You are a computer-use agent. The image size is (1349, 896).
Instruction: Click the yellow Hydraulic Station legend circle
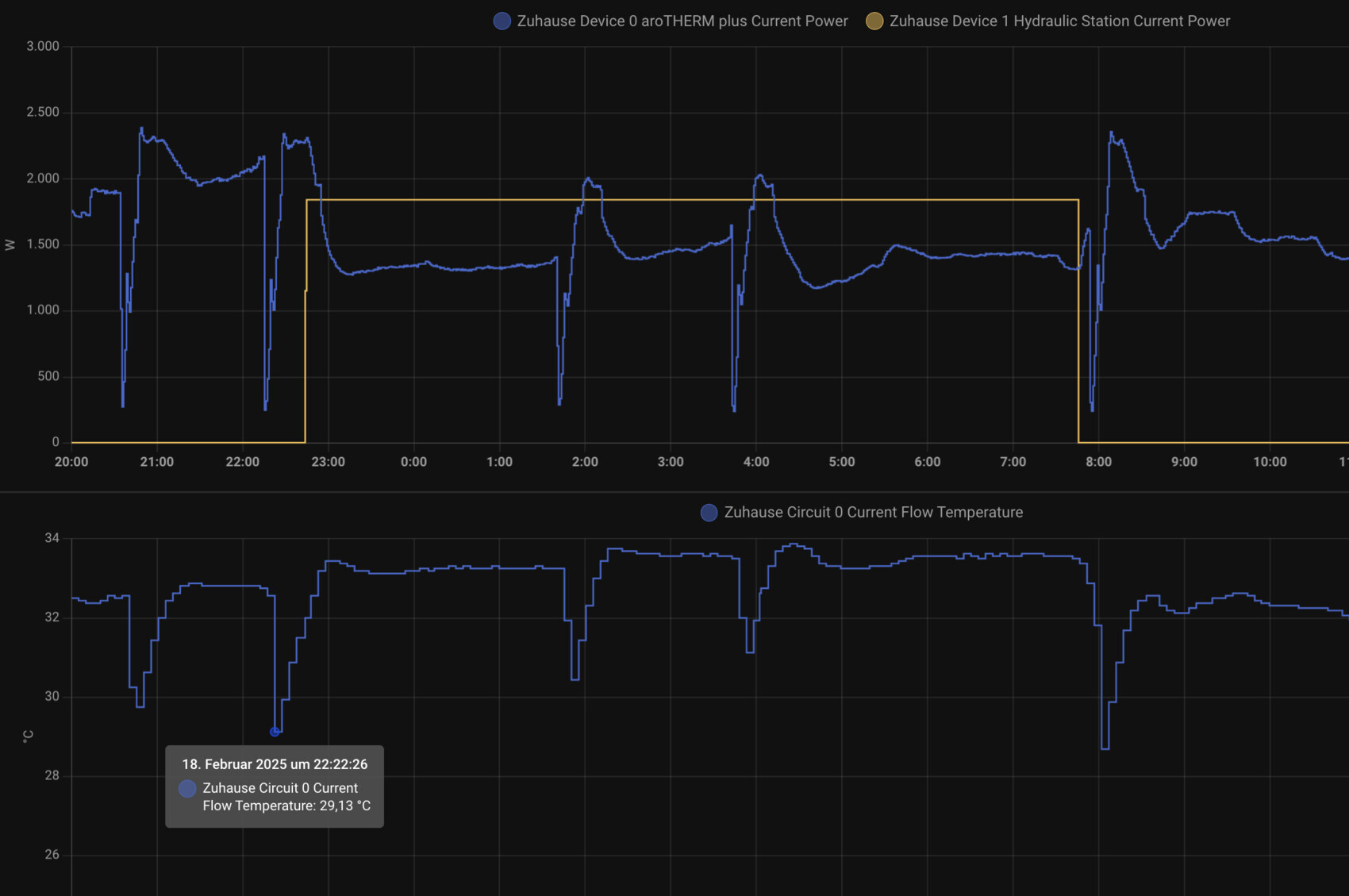pyautogui.click(x=874, y=21)
